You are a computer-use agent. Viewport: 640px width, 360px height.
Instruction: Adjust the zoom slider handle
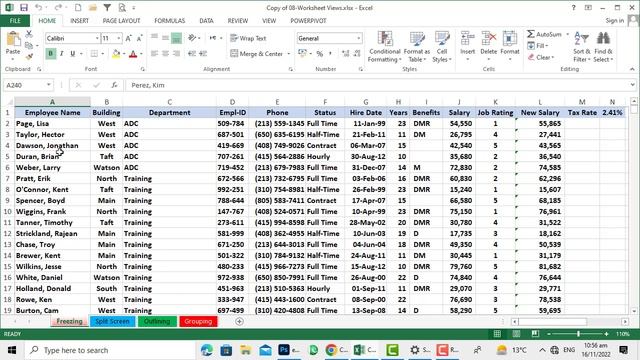(578, 334)
